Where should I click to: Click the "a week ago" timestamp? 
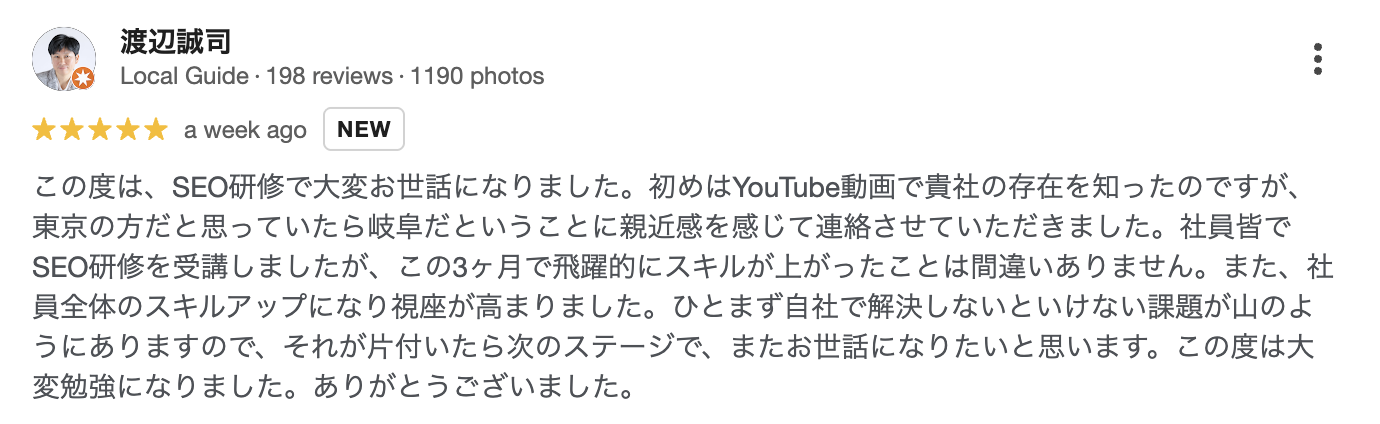tap(245, 131)
